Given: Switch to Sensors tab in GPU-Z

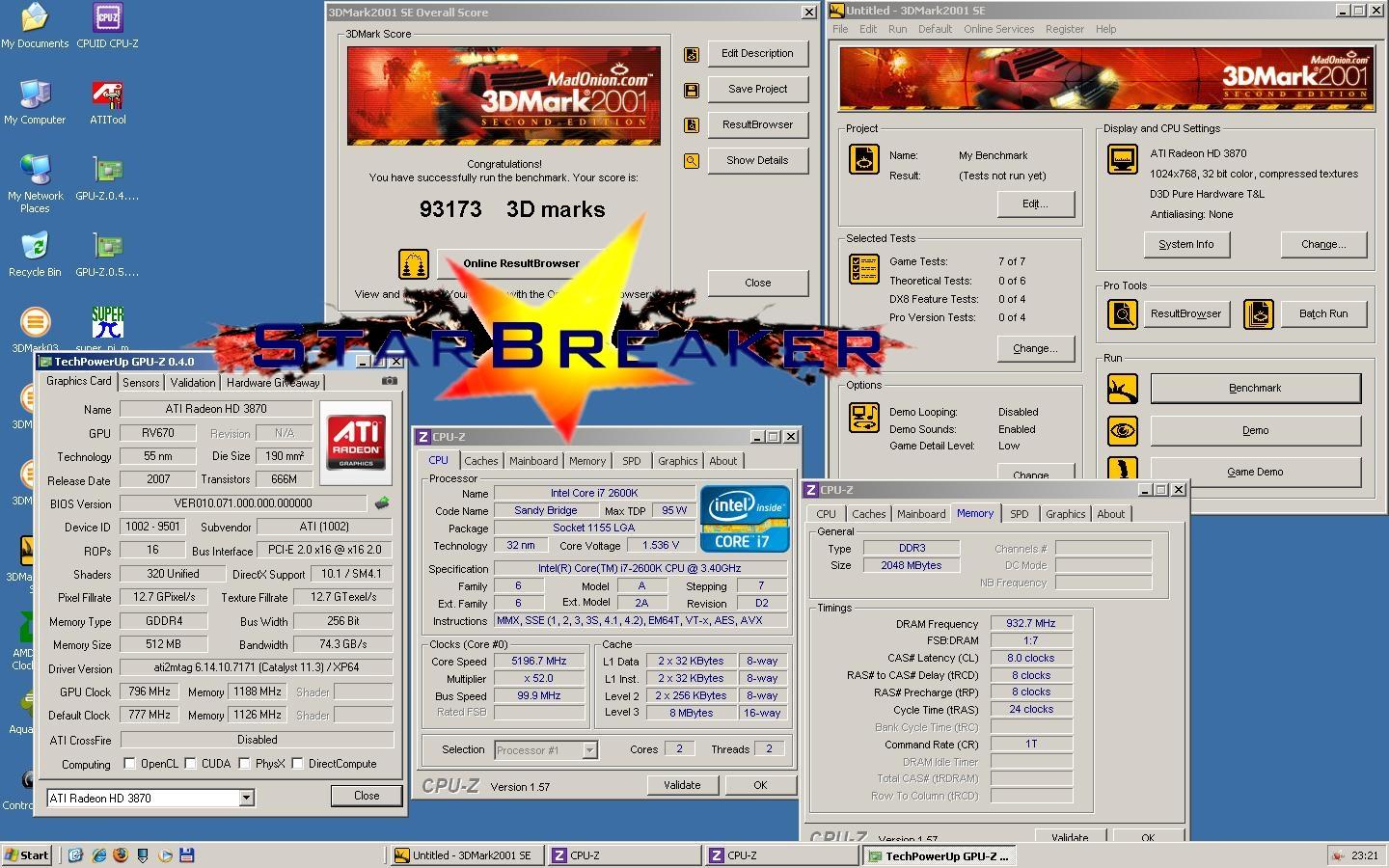Looking at the screenshot, I should 141,383.
